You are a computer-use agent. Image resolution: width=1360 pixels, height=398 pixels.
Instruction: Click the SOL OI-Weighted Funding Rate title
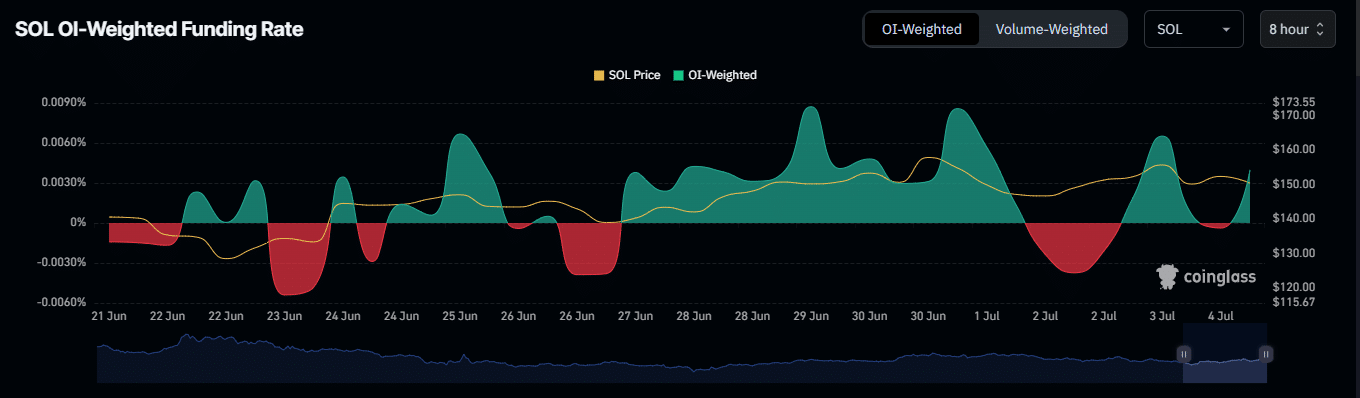(x=159, y=30)
